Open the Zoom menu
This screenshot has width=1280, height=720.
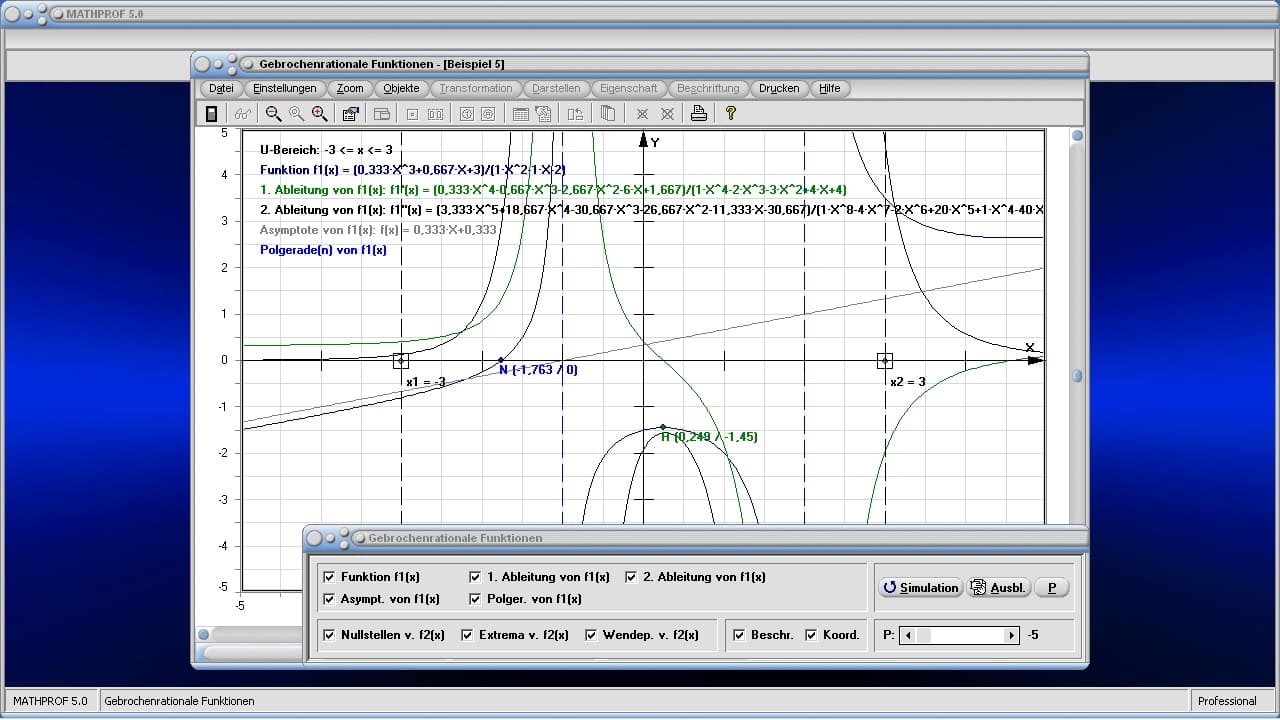tap(350, 88)
